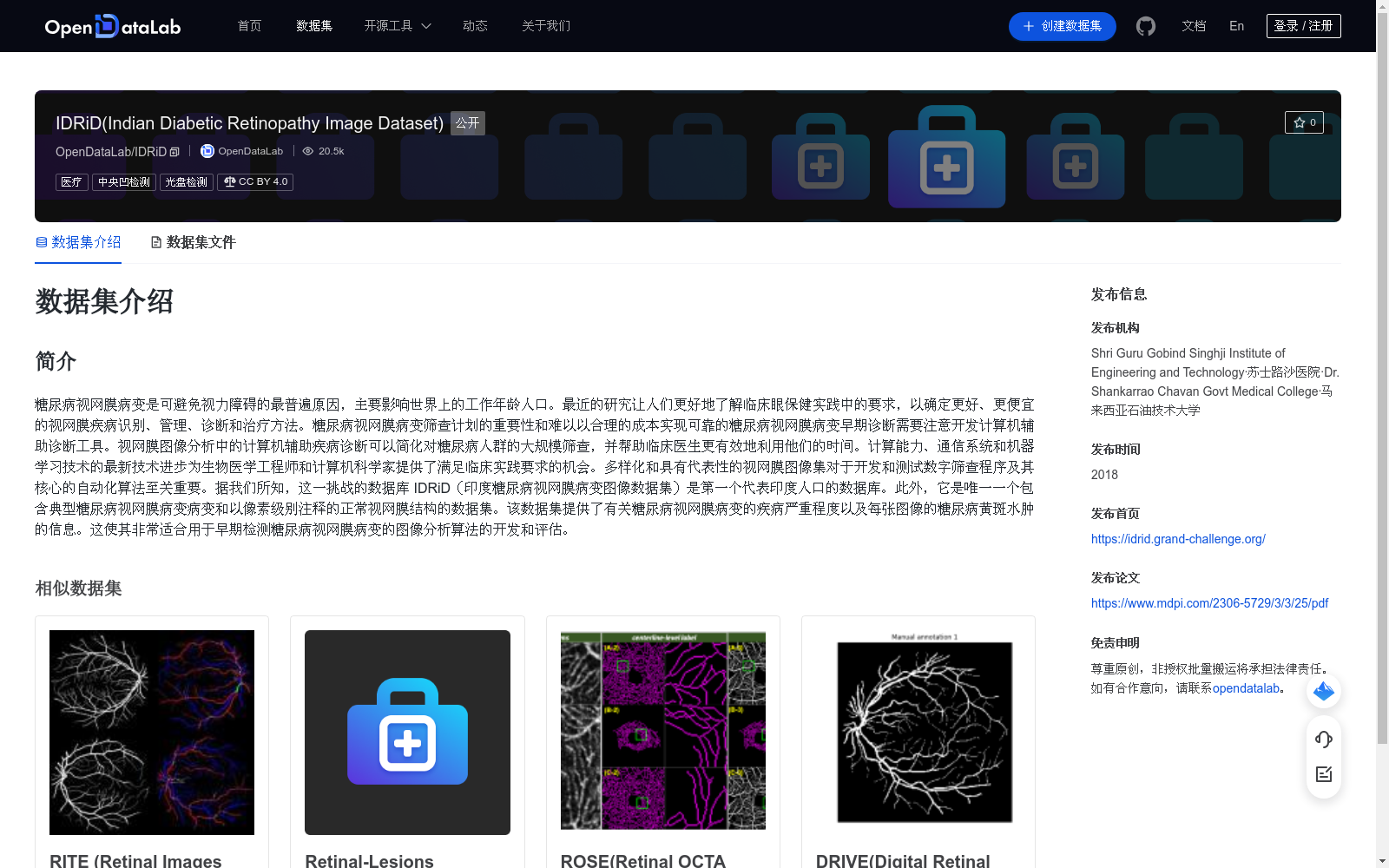Image resolution: width=1389 pixels, height=868 pixels.
Task: Open the RITE dataset thumbnail
Action: coord(152,733)
